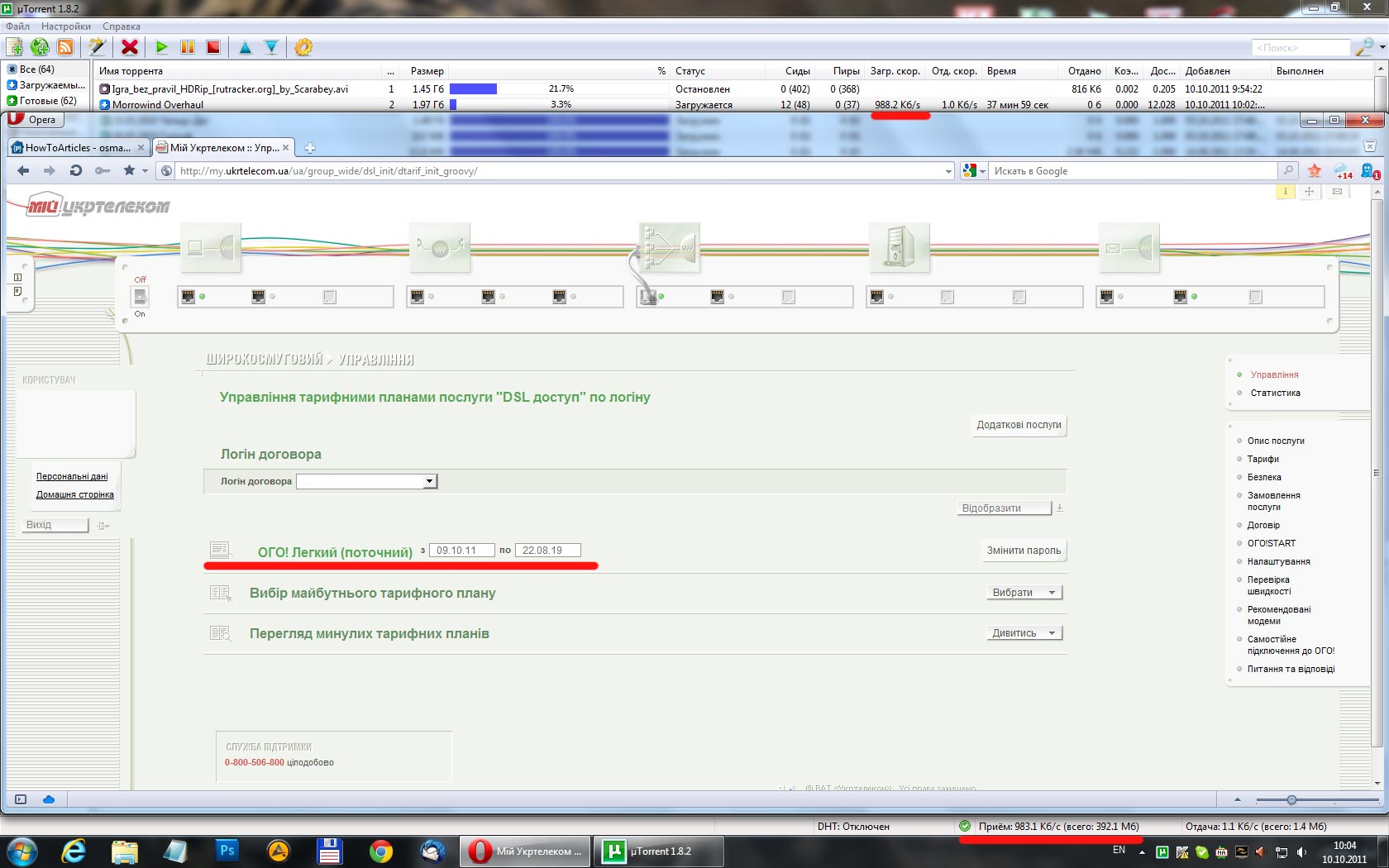The height and width of the screenshot is (868, 1389).
Task: Expand the bookmark star dropdown arrow
Action: [x=145, y=171]
